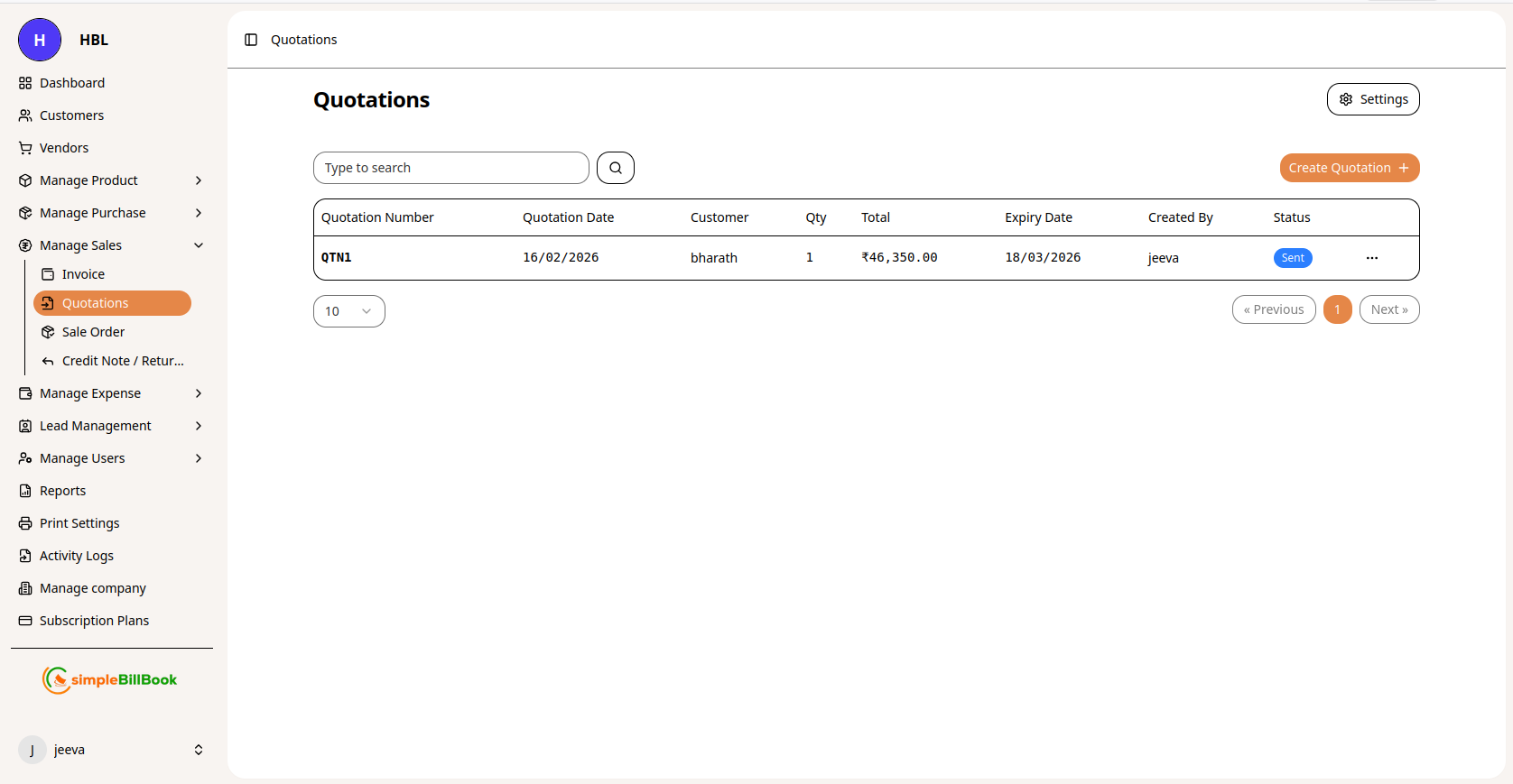
Task: Click the search magnifier icon button
Action: pos(615,168)
